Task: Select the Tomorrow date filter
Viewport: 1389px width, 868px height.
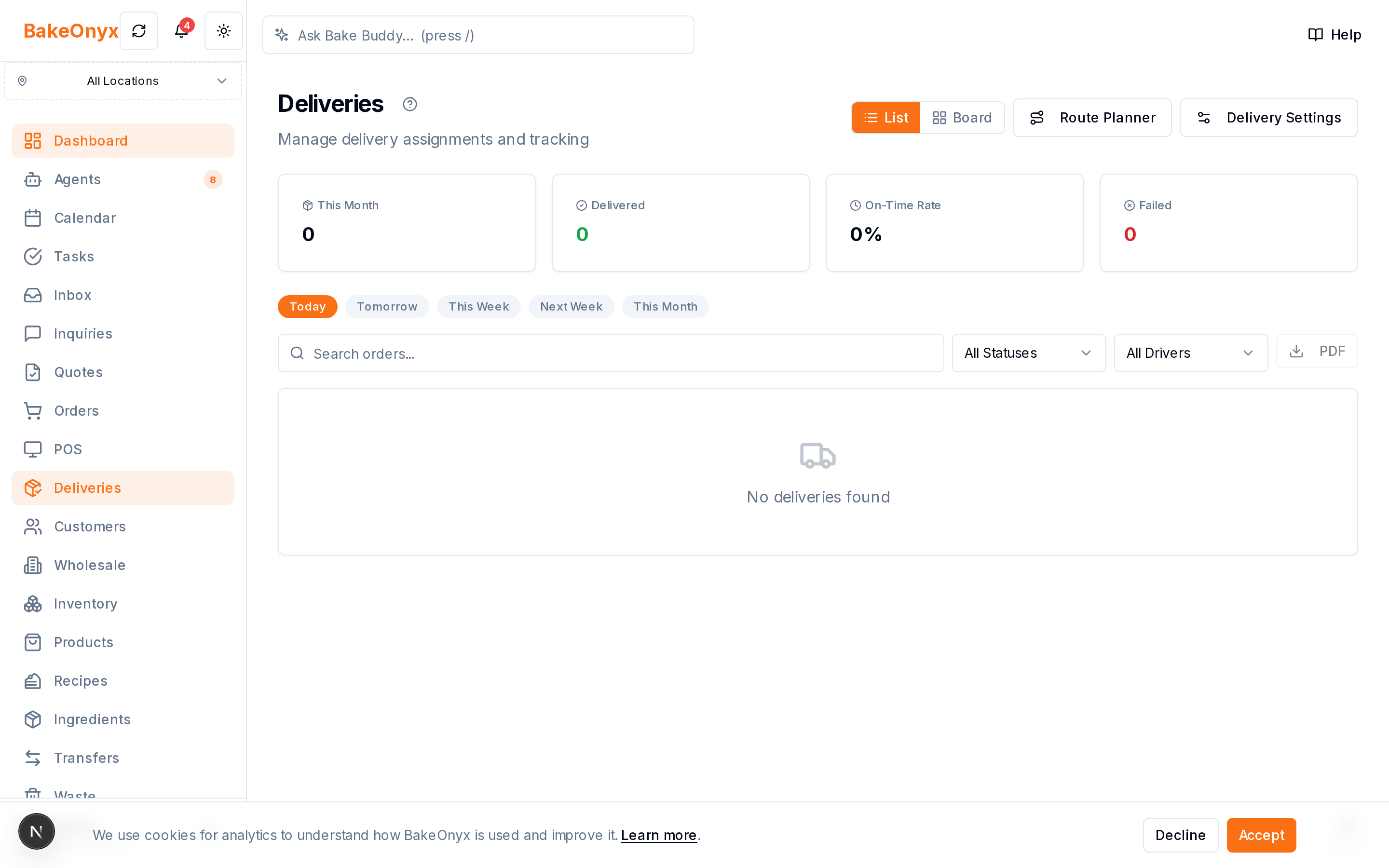Action: [387, 307]
